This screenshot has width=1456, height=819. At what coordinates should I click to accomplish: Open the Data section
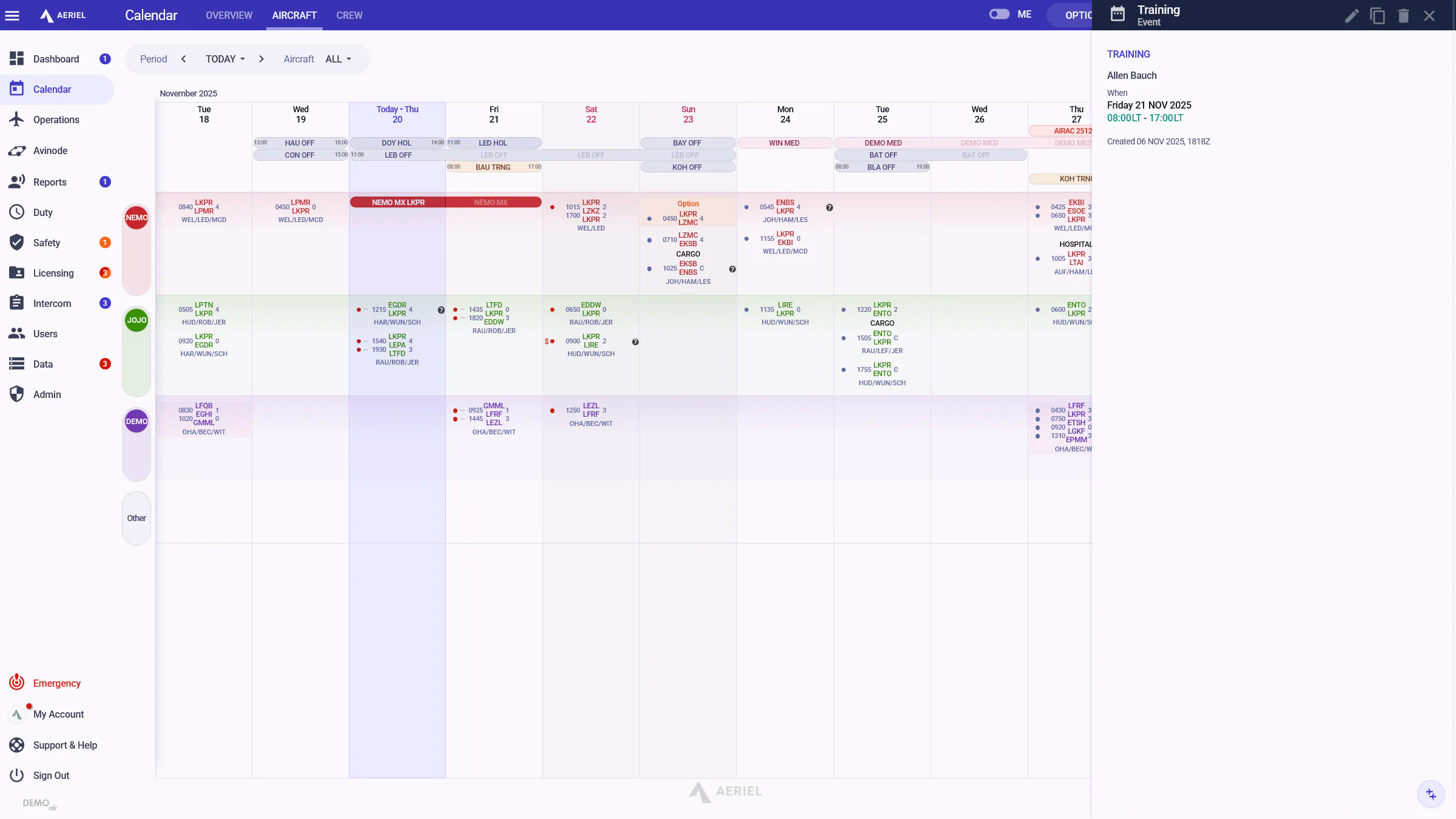[x=43, y=364]
